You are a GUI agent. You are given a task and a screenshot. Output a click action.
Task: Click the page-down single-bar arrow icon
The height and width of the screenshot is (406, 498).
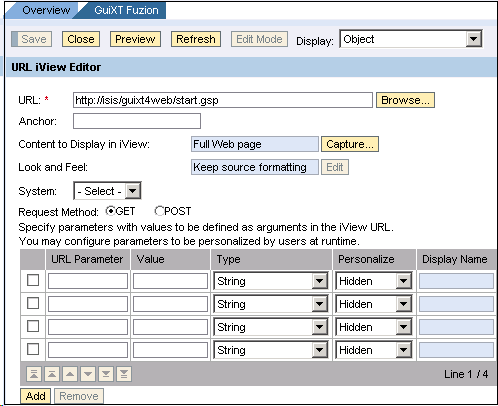tap(106, 374)
